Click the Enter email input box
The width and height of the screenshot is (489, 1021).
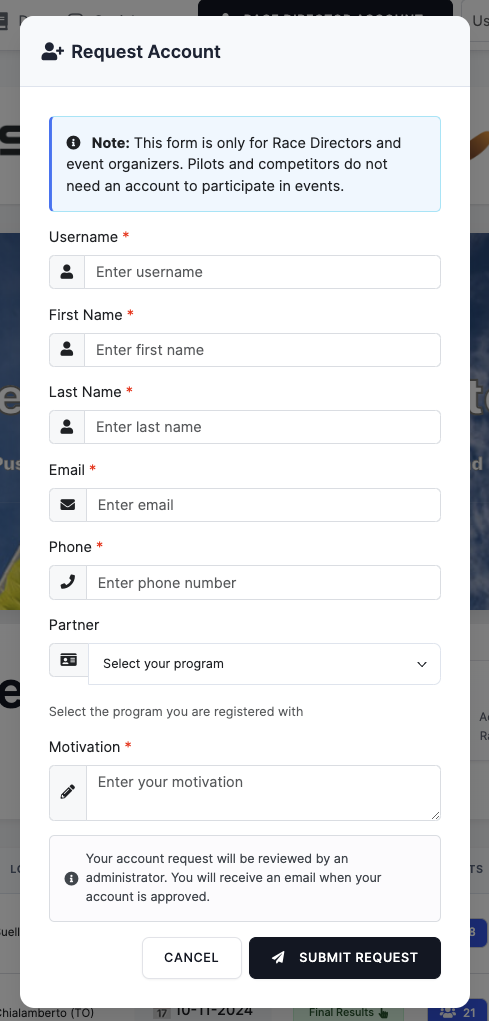click(264, 505)
